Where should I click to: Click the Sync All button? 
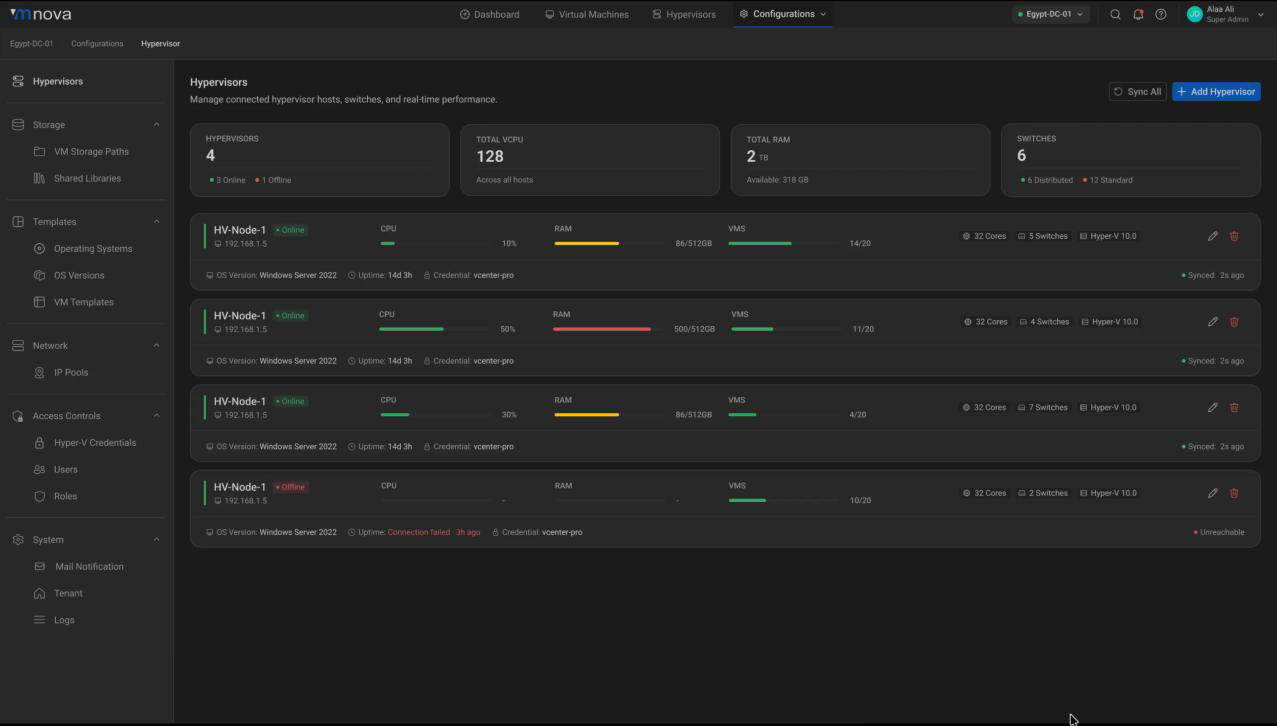point(1138,91)
